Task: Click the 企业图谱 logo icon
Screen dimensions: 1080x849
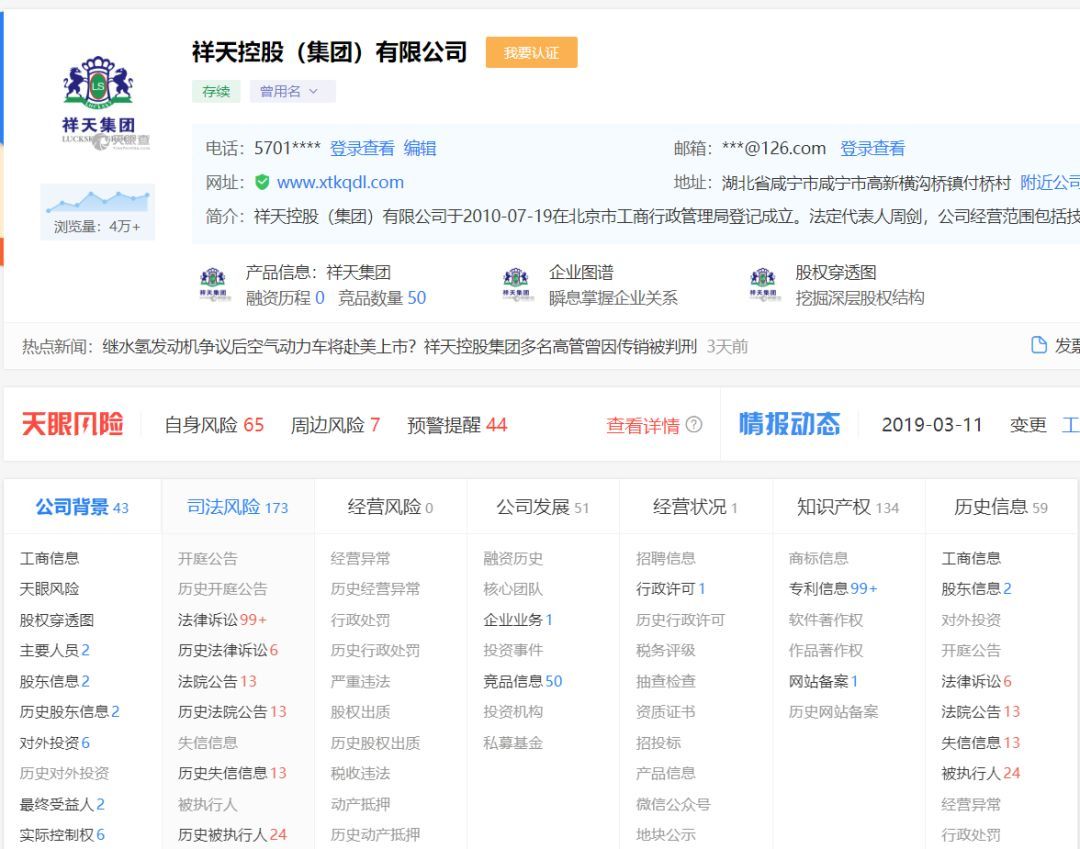Action: point(516,285)
